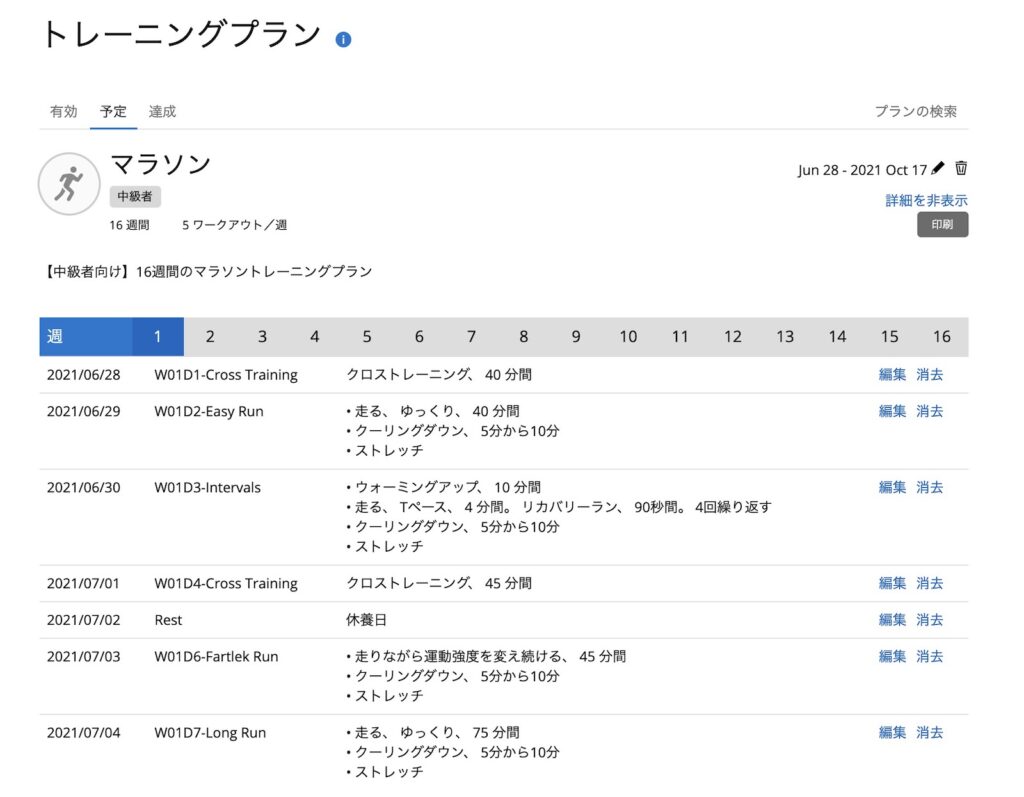Click the date 2021/06/28

(x=84, y=375)
